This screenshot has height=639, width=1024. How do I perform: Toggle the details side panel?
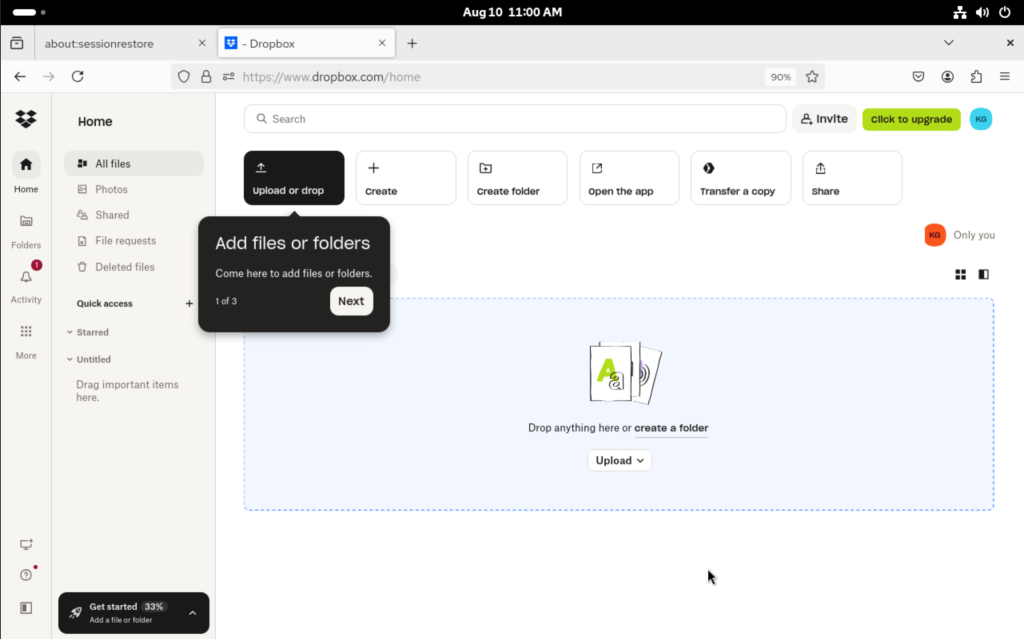[983, 274]
